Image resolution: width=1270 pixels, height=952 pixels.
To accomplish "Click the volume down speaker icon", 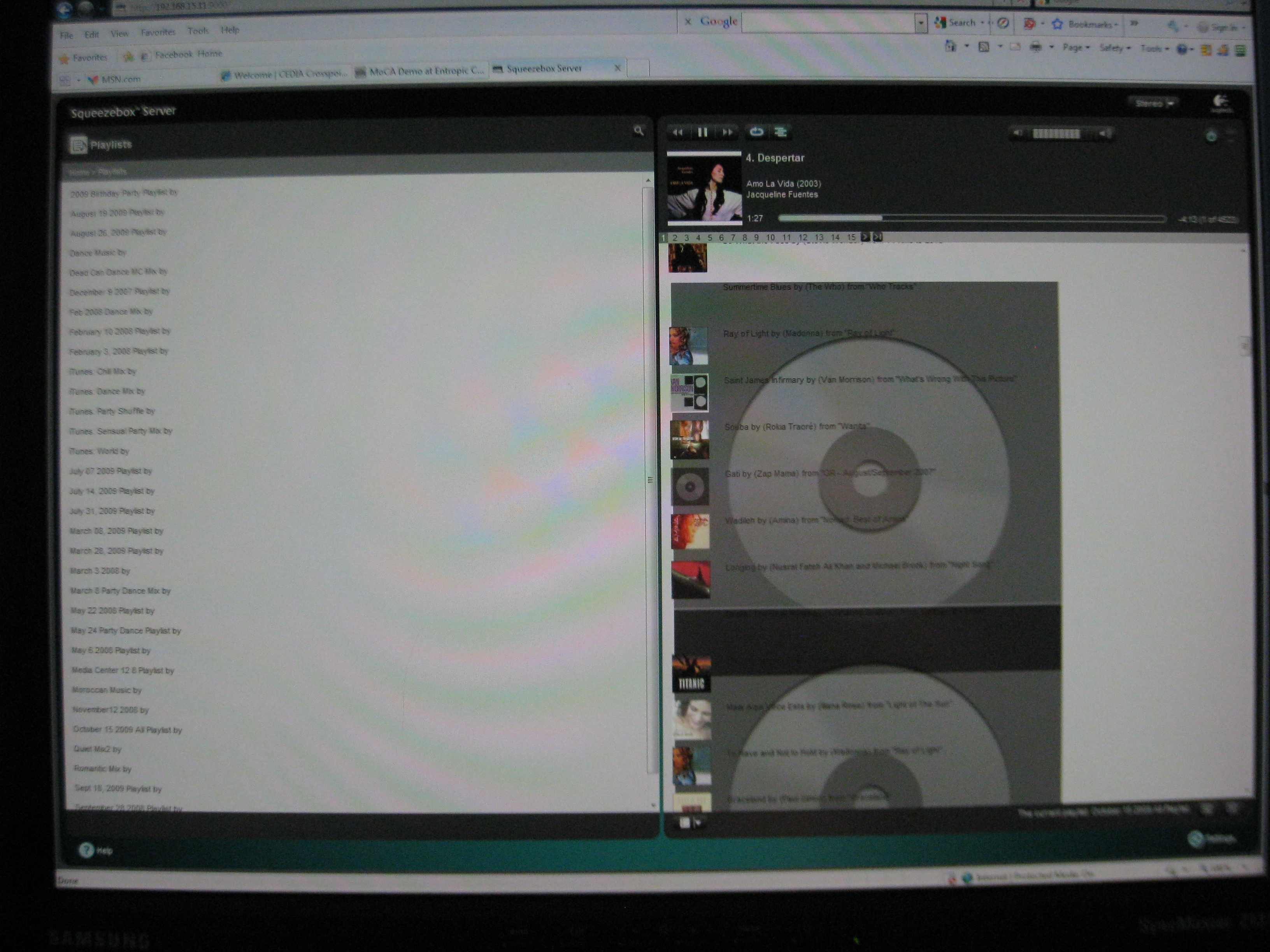I will tap(1017, 133).
